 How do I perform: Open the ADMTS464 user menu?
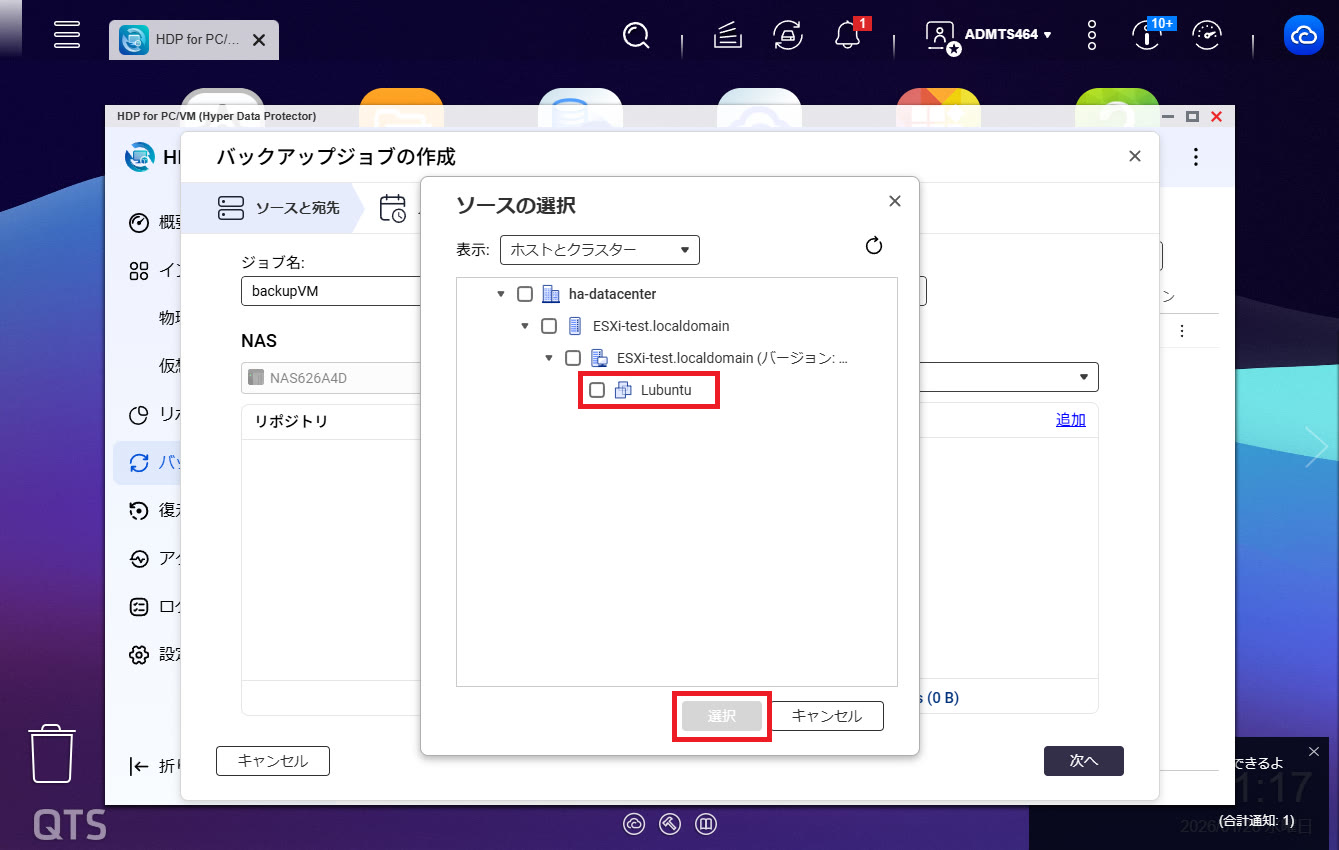coord(990,35)
